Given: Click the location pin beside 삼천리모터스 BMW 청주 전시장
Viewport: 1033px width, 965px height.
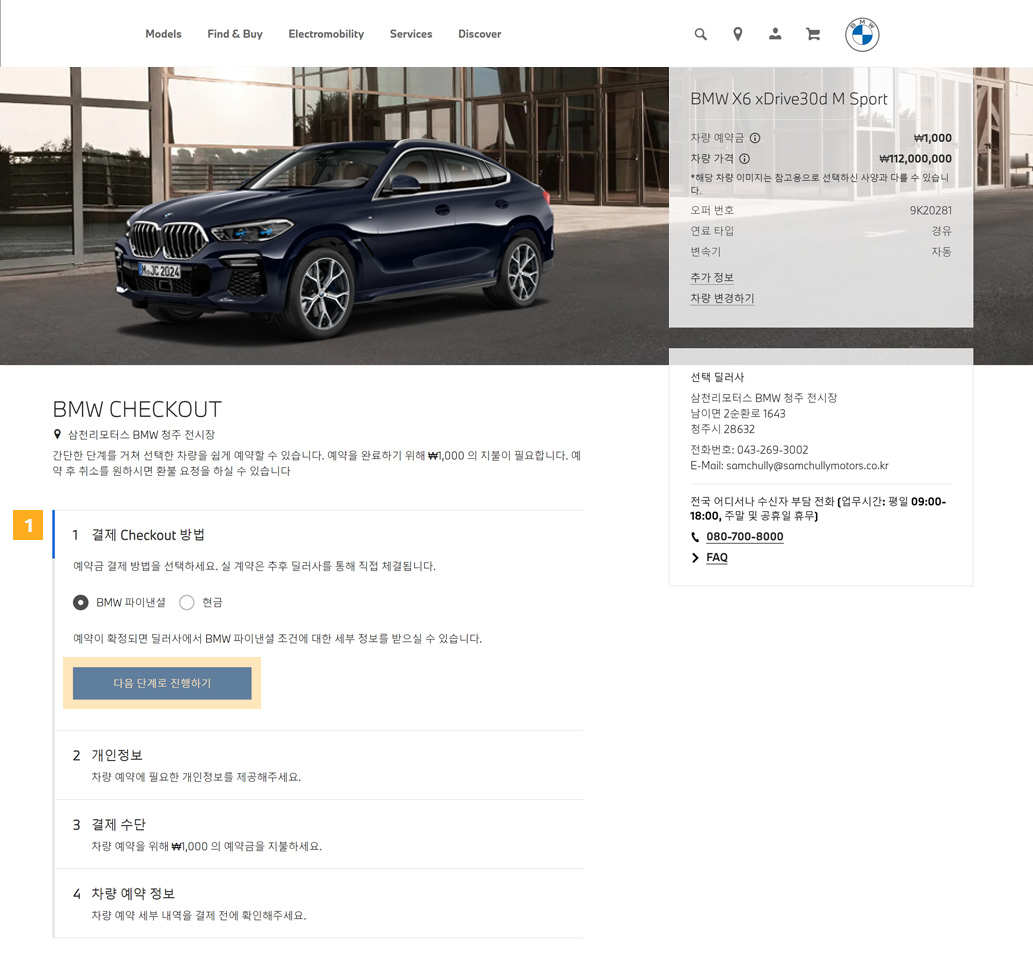Looking at the screenshot, I should (56, 434).
